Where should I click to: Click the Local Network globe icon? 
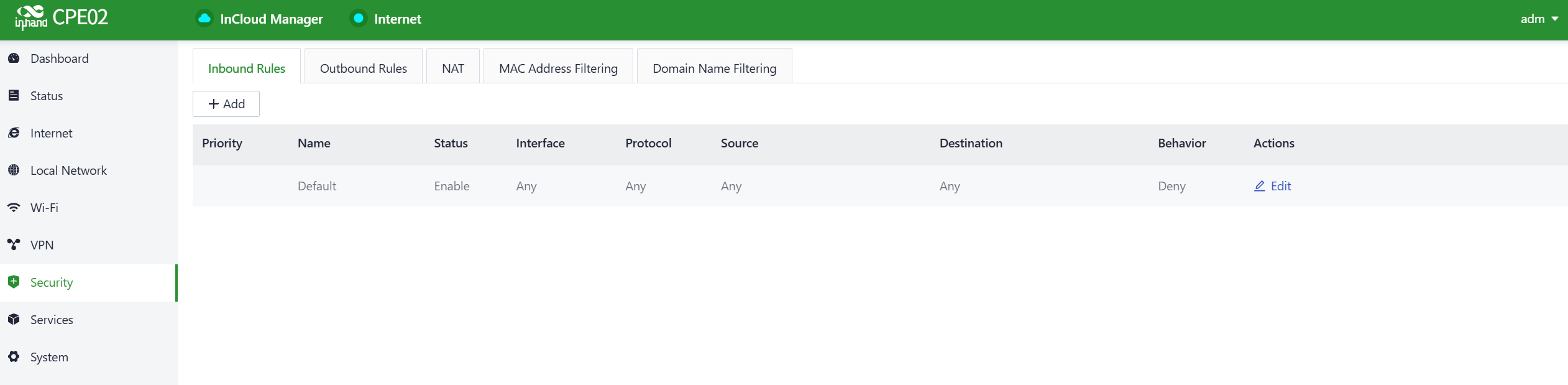14,170
